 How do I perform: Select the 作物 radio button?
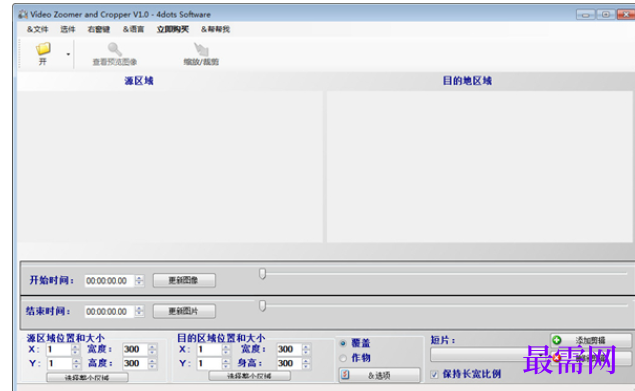[343, 358]
